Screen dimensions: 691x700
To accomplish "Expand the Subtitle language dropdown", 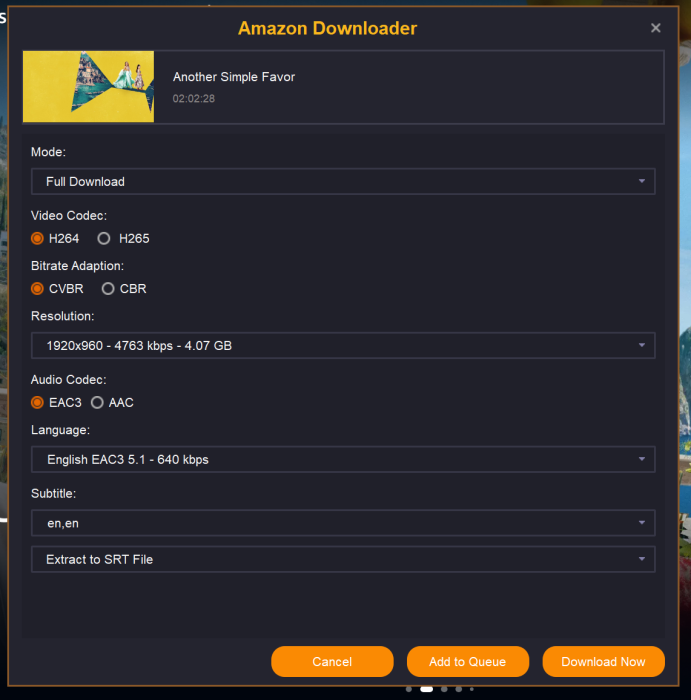I will (343, 523).
